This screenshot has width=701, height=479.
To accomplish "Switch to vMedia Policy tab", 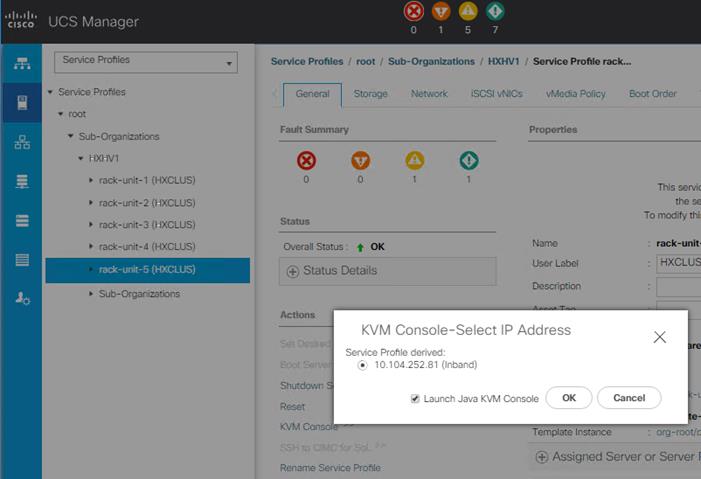I will click(576, 94).
